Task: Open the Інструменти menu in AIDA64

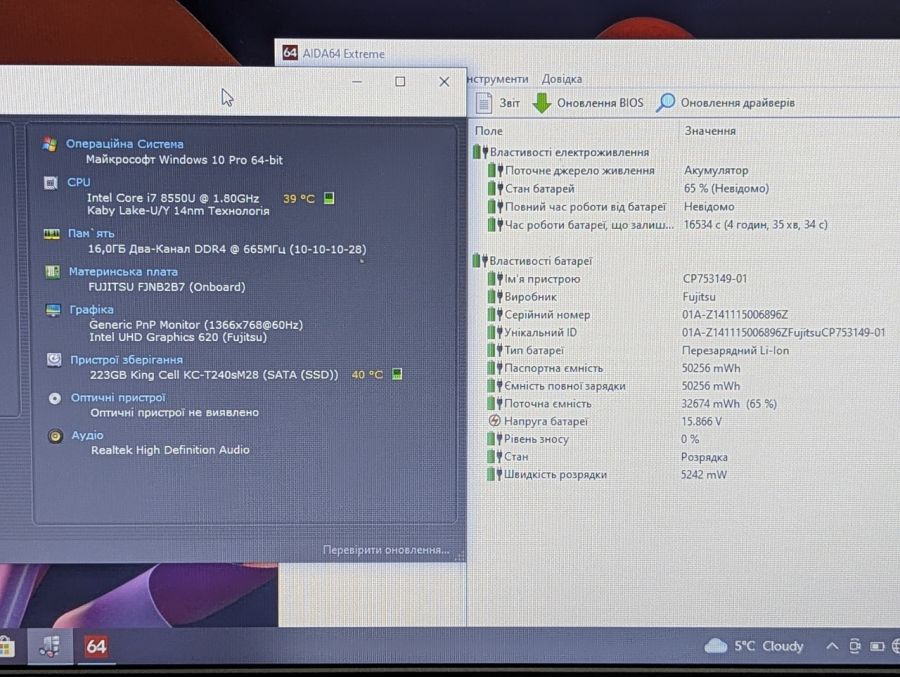Action: 497,79
